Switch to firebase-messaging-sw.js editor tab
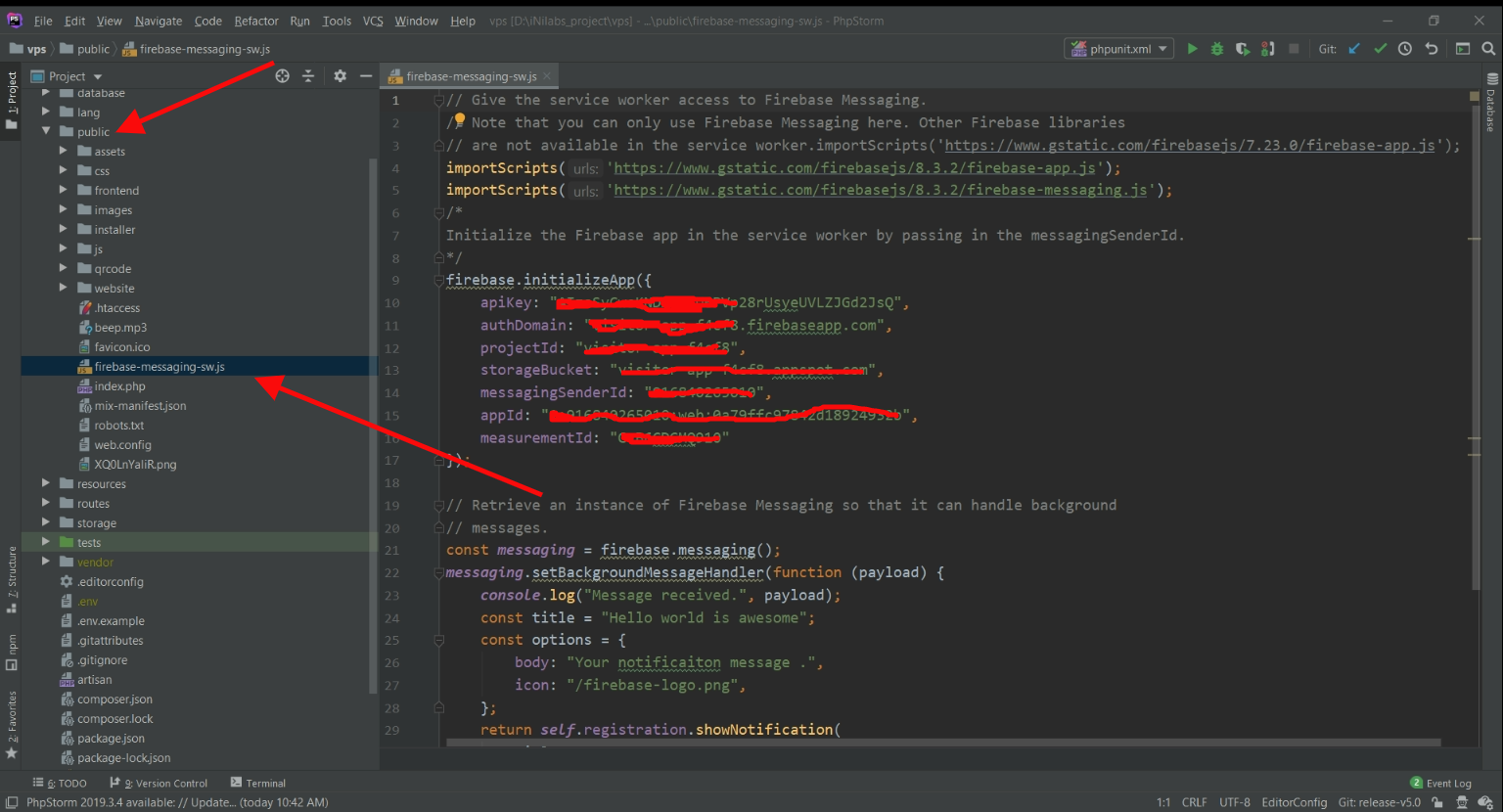1503x812 pixels. point(470,76)
